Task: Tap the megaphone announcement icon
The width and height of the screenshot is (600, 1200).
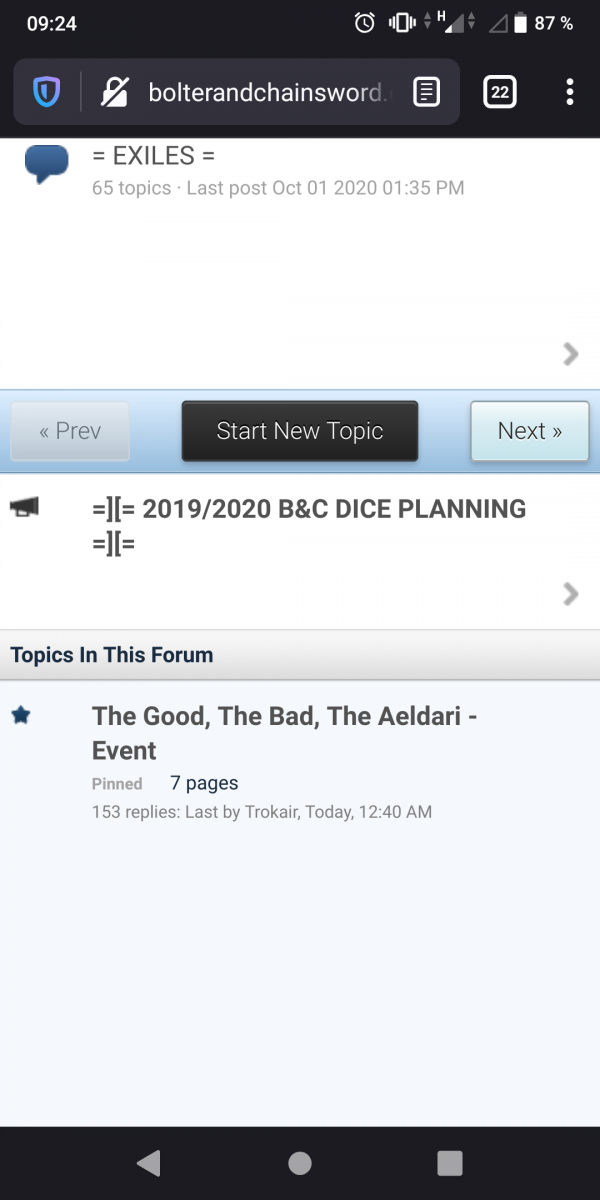Action: point(24,508)
